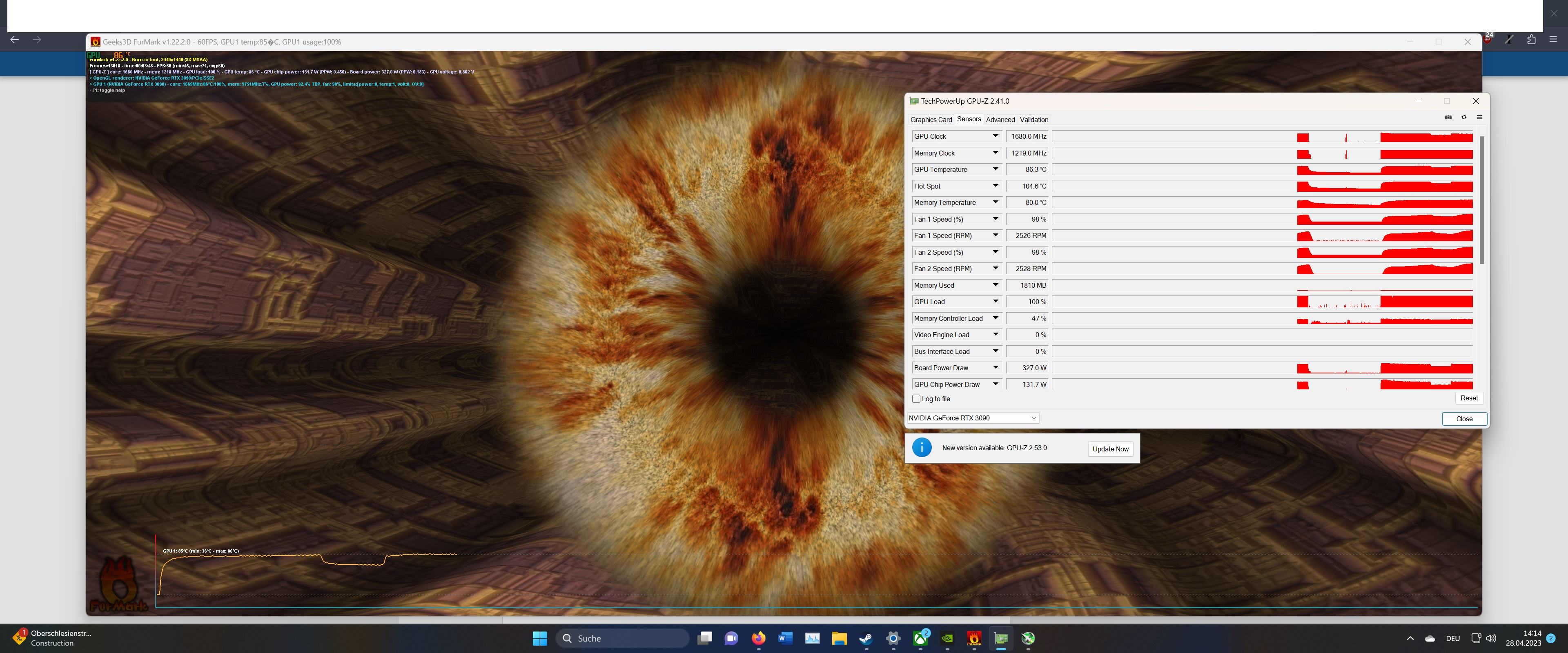Open the NVIDIA app in the taskbar
Screen dimensions: 1568x653
click(947, 638)
